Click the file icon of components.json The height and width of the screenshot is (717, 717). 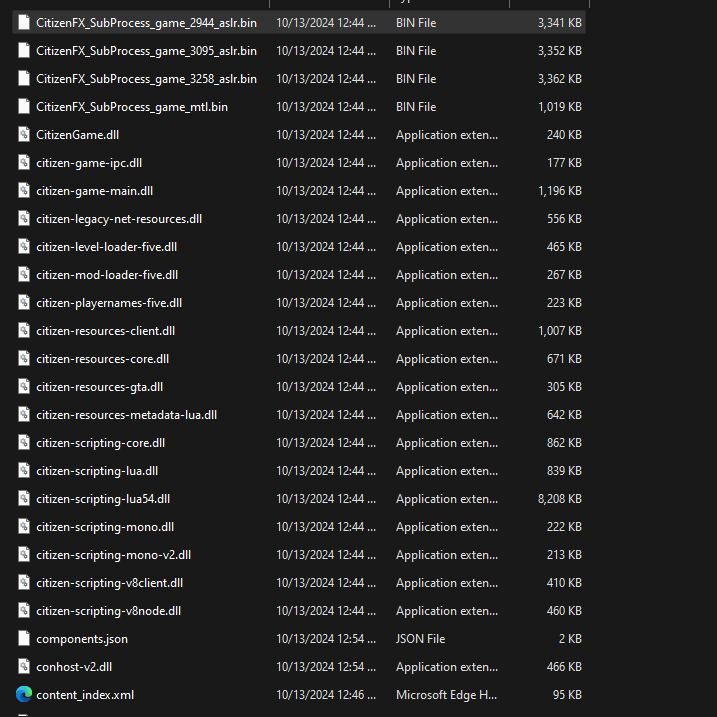pyautogui.click(x=24, y=638)
